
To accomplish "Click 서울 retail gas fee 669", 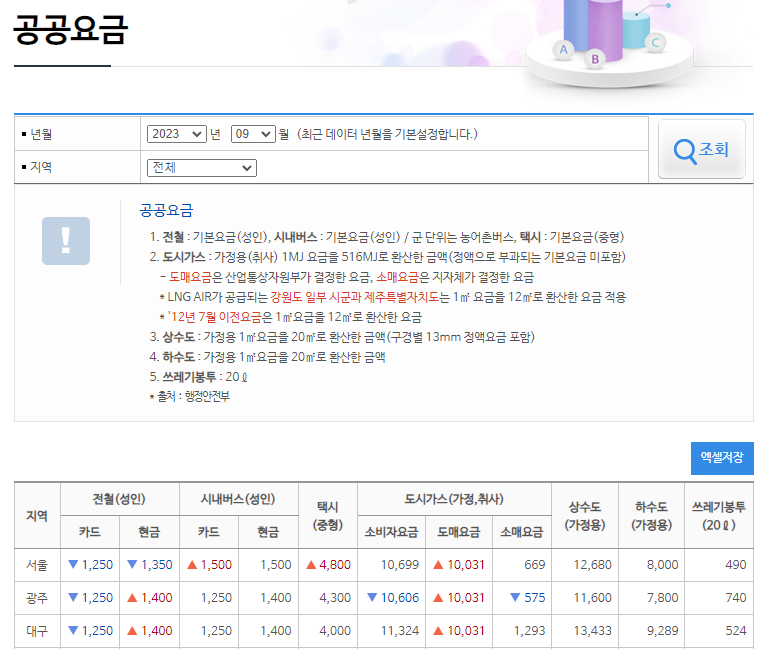I will [x=534, y=565].
